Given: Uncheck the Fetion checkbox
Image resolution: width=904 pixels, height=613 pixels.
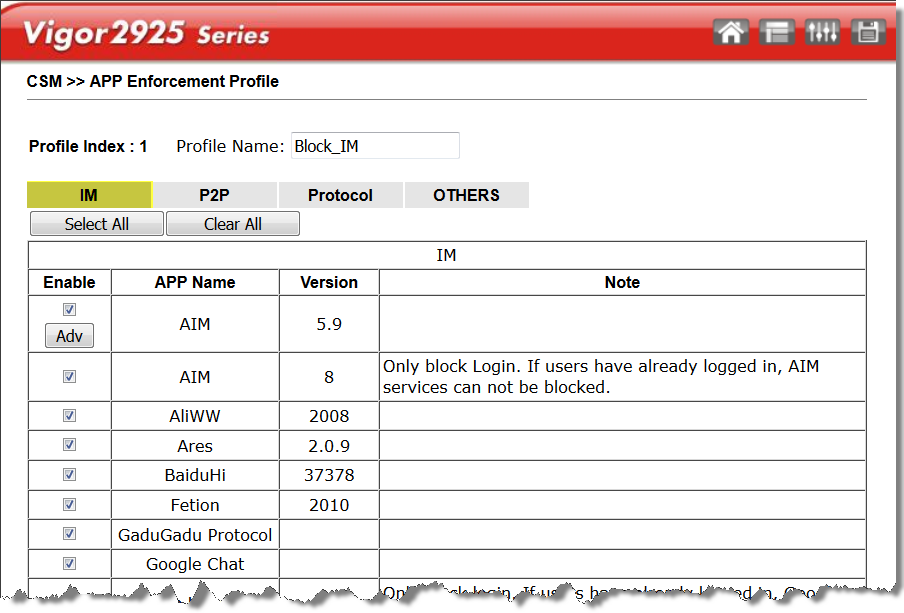Looking at the screenshot, I should [69, 505].
